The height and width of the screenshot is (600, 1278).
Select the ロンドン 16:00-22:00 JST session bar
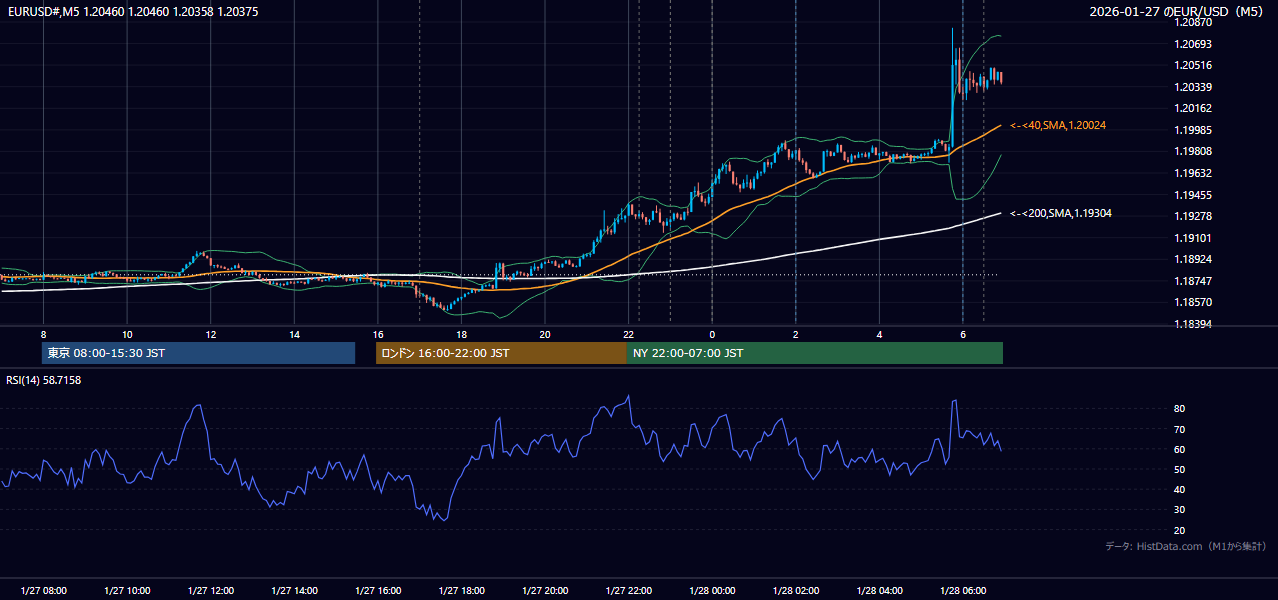[x=501, y=353]
